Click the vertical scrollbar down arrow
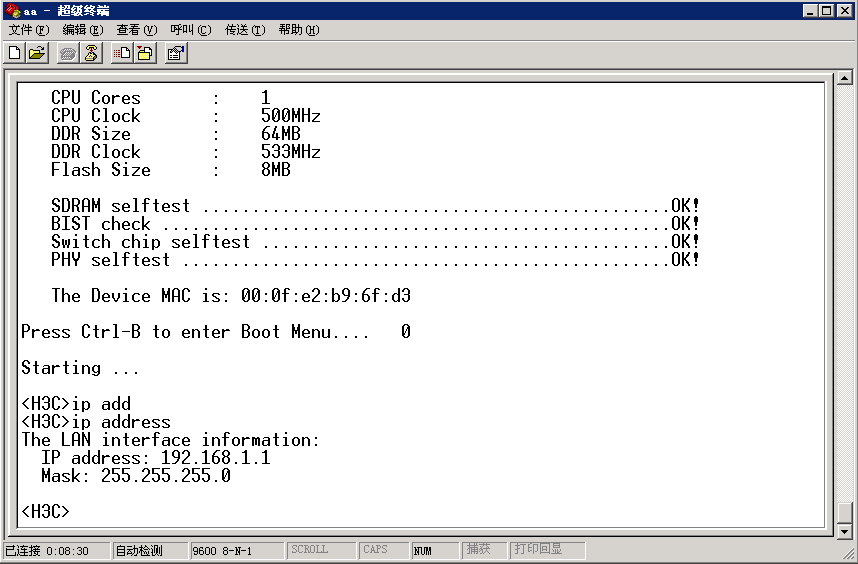Image resolution: width=858 pixels, height=564 pixels. pyautogui.click(x=845, y=532)
